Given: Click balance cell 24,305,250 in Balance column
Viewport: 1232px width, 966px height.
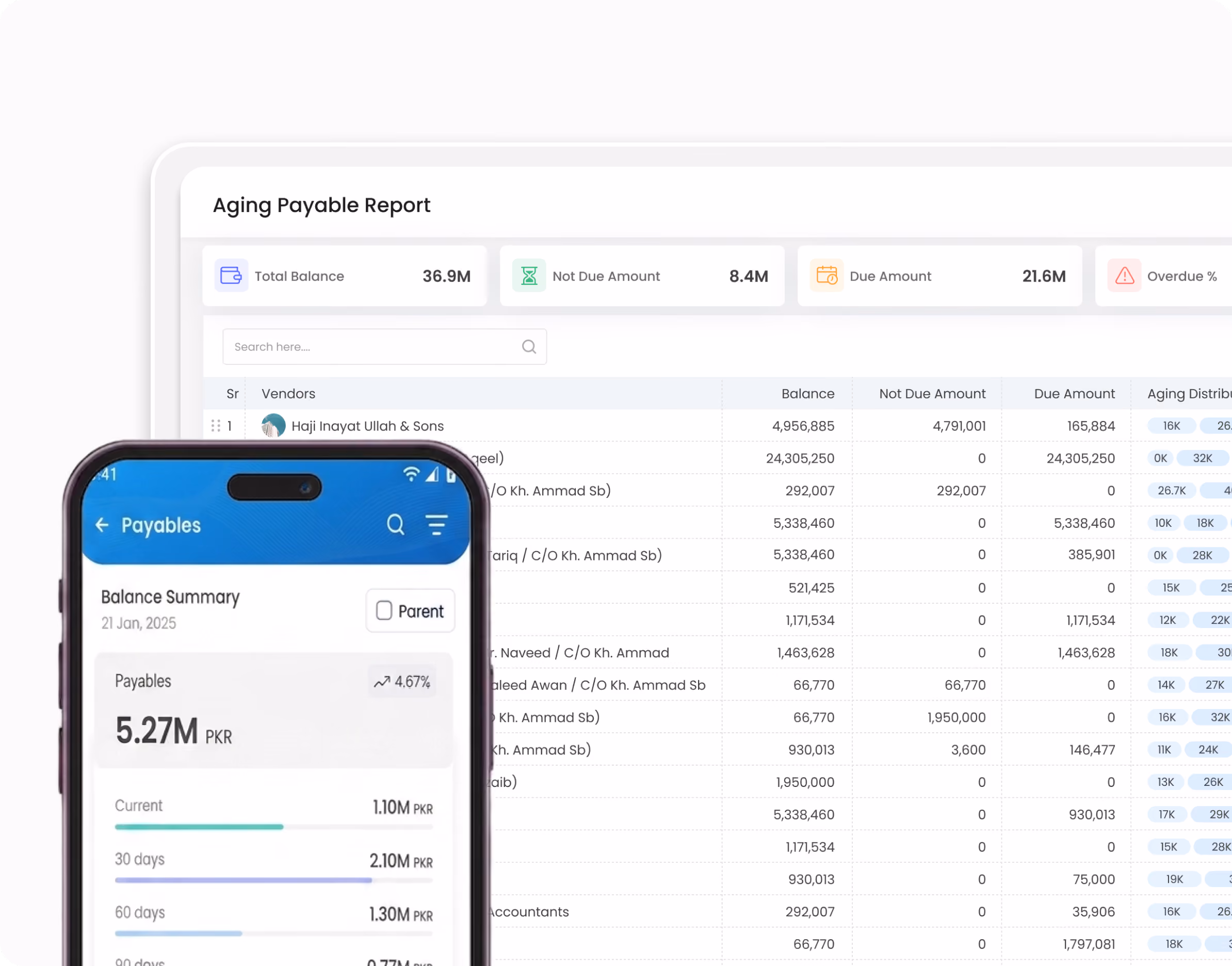Looking at the screenshot, I should coord(800,458).
